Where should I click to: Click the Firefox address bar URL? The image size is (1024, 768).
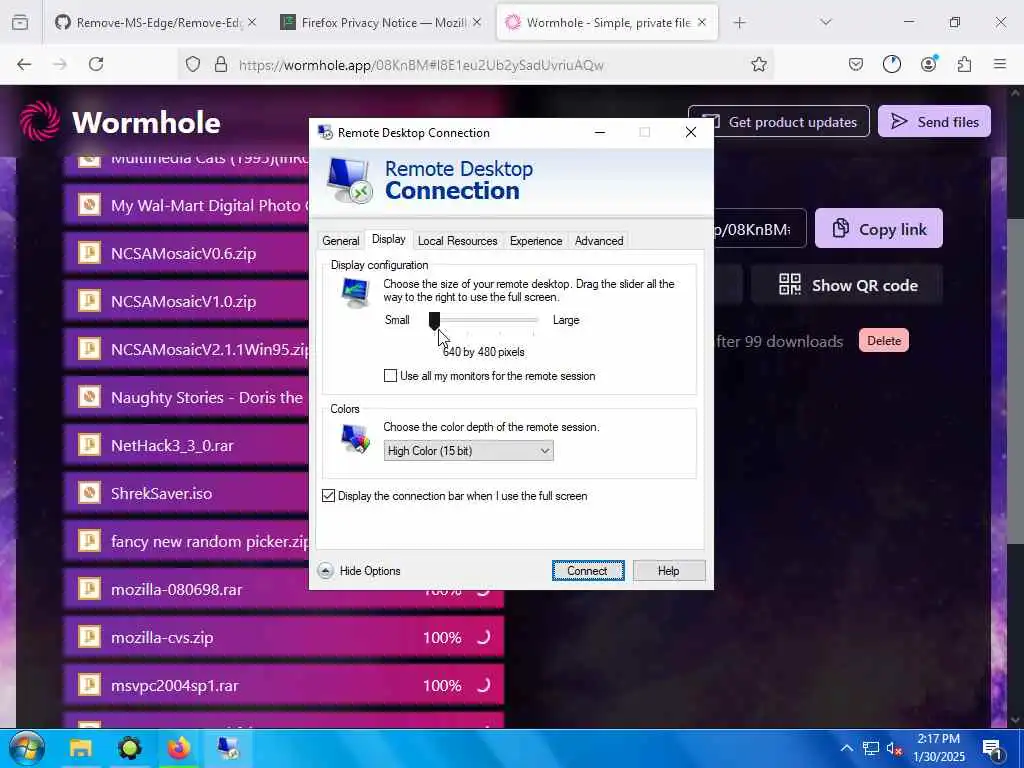click(421, 65)
